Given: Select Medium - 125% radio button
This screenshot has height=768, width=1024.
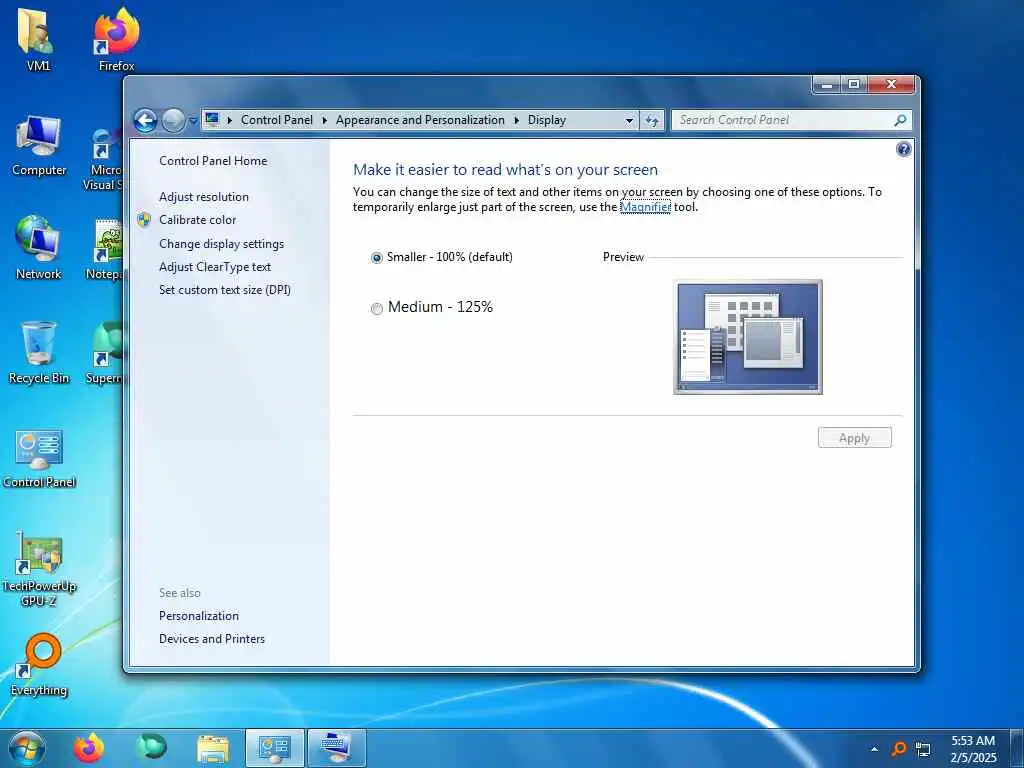Looking at the screenshot, I should [377, 309].
